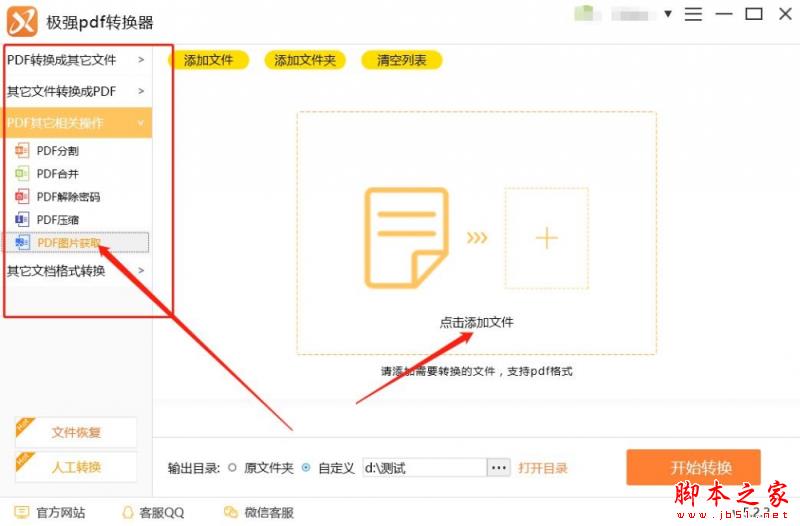This screenshot has width=800, height=526.
Task: Open the 人工转换 service
Action: click(x=76, y=467)
